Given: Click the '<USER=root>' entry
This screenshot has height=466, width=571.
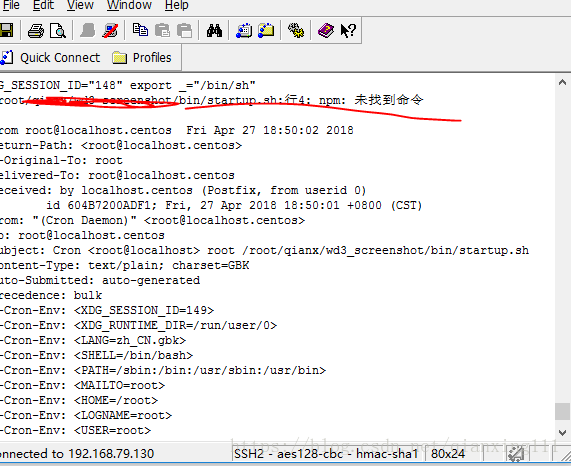Looking at the screenshot, I should (x=113, y=430).
